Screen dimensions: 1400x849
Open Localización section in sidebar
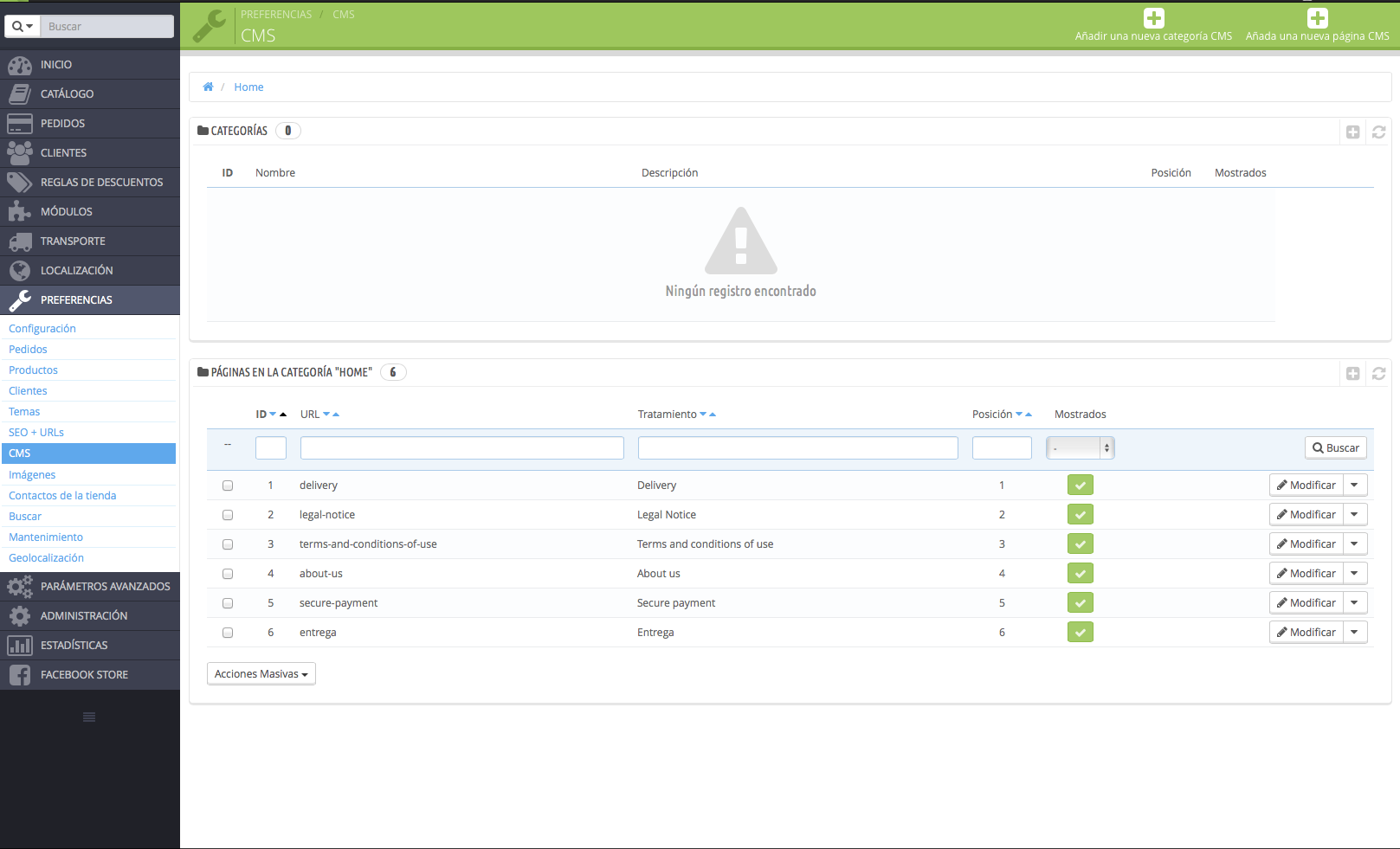point(90,271)
